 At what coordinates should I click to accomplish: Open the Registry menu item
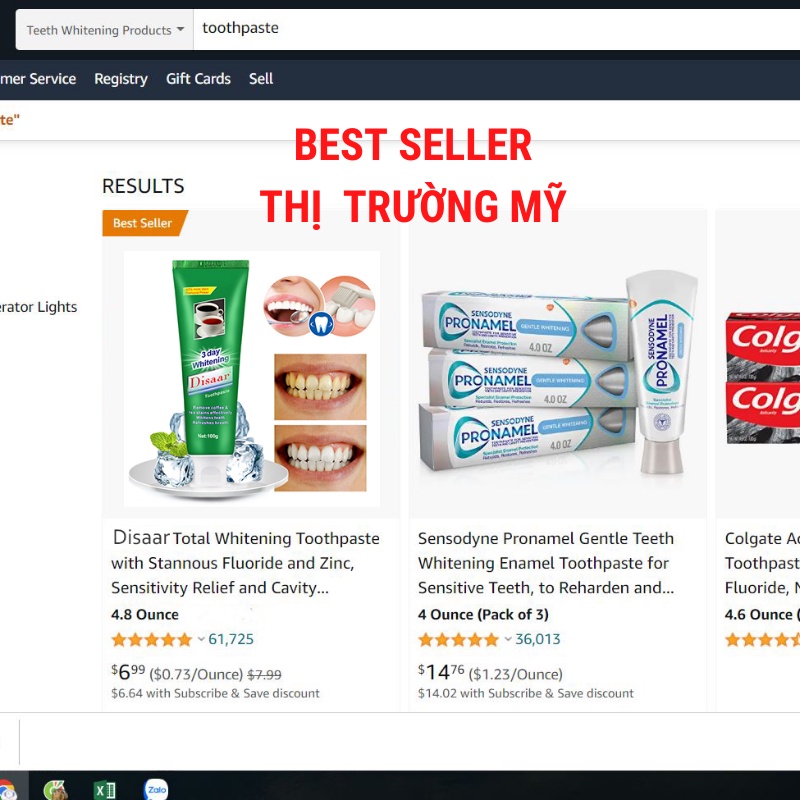pyautogui.click(x=121, y=79)
